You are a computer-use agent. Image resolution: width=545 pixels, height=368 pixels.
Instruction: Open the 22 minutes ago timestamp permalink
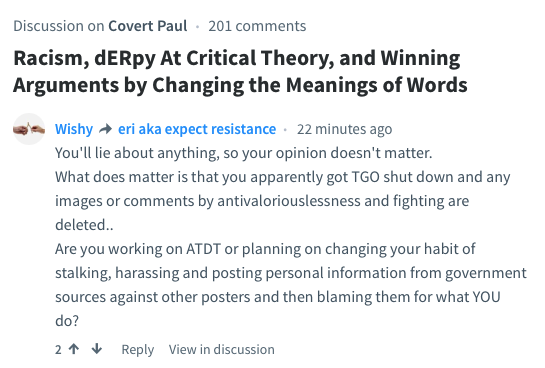(x=344, y=129)
